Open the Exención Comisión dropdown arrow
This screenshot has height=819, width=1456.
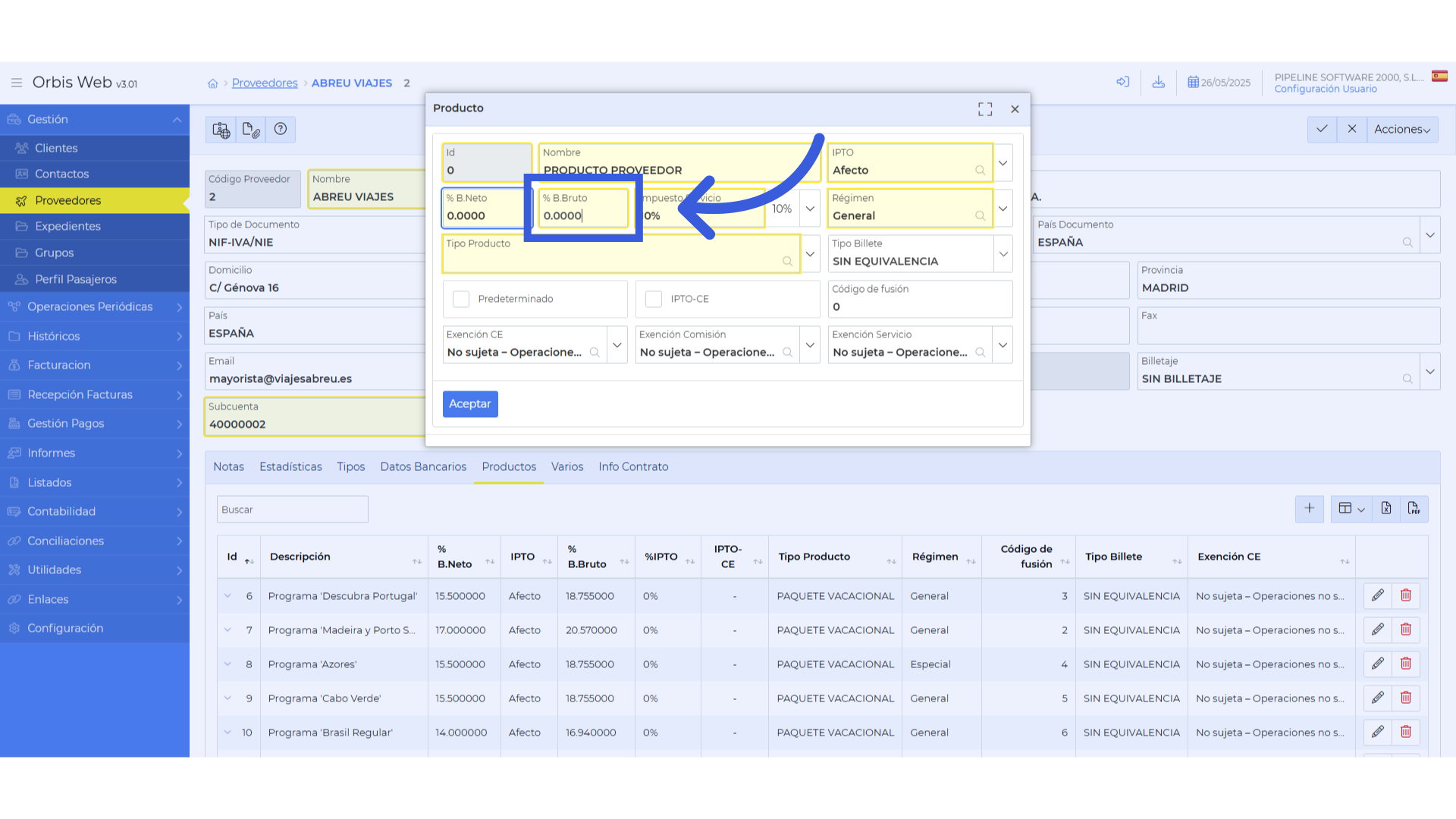point(810,345)
